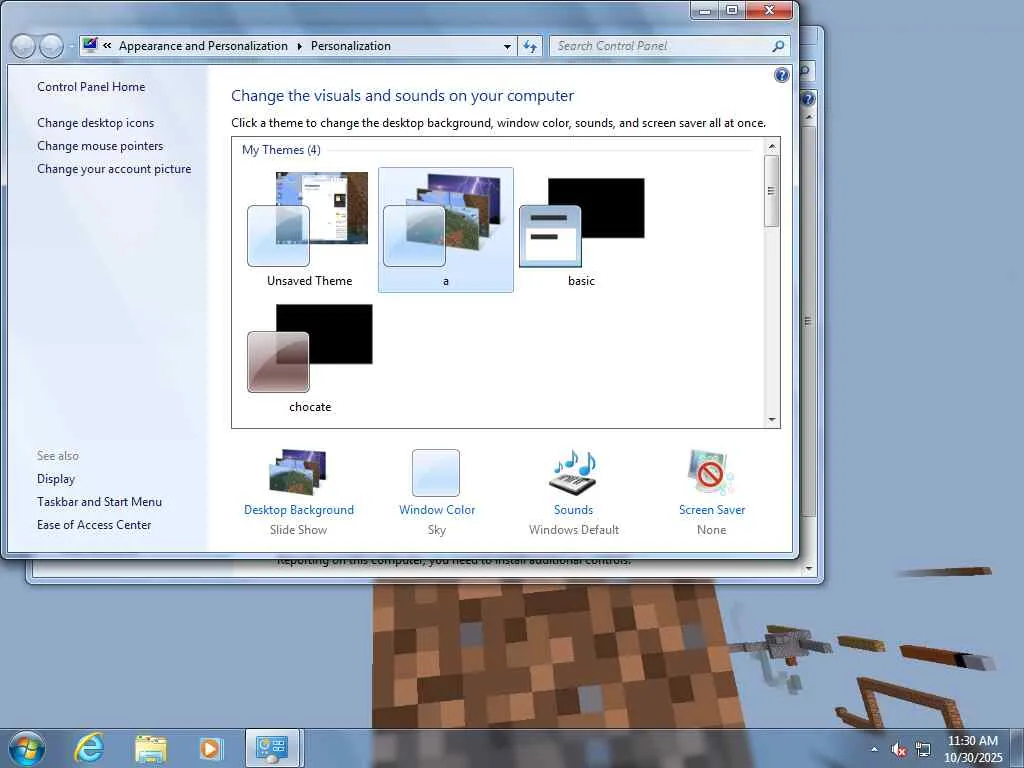Click the Sounds link text
Image resolution: width=1024 pixels, height=768 pixels.
pyautogui.click(x=573, y=509)
